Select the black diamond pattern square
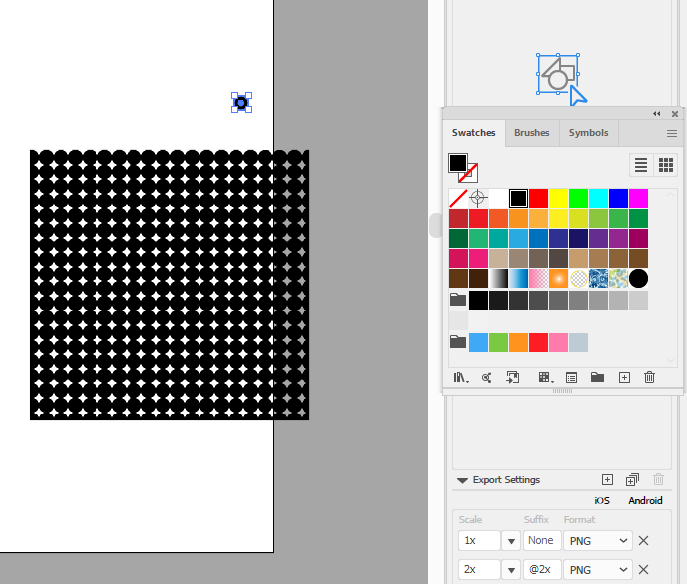Viewport: 687px width, 584px height. (x=169, y=285)
